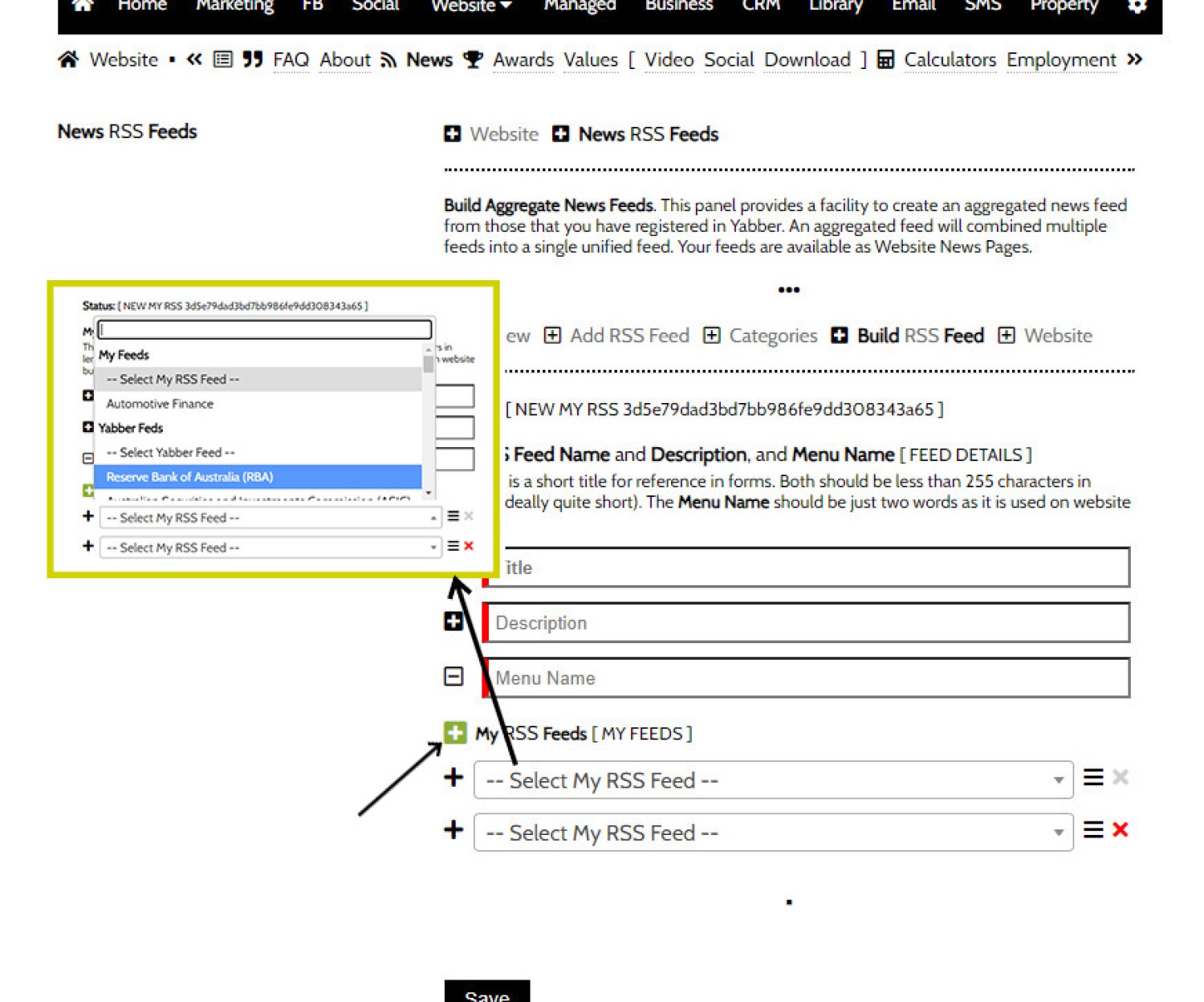
Task: Click the settings gear in top navigation
Action: point(1137,6)
